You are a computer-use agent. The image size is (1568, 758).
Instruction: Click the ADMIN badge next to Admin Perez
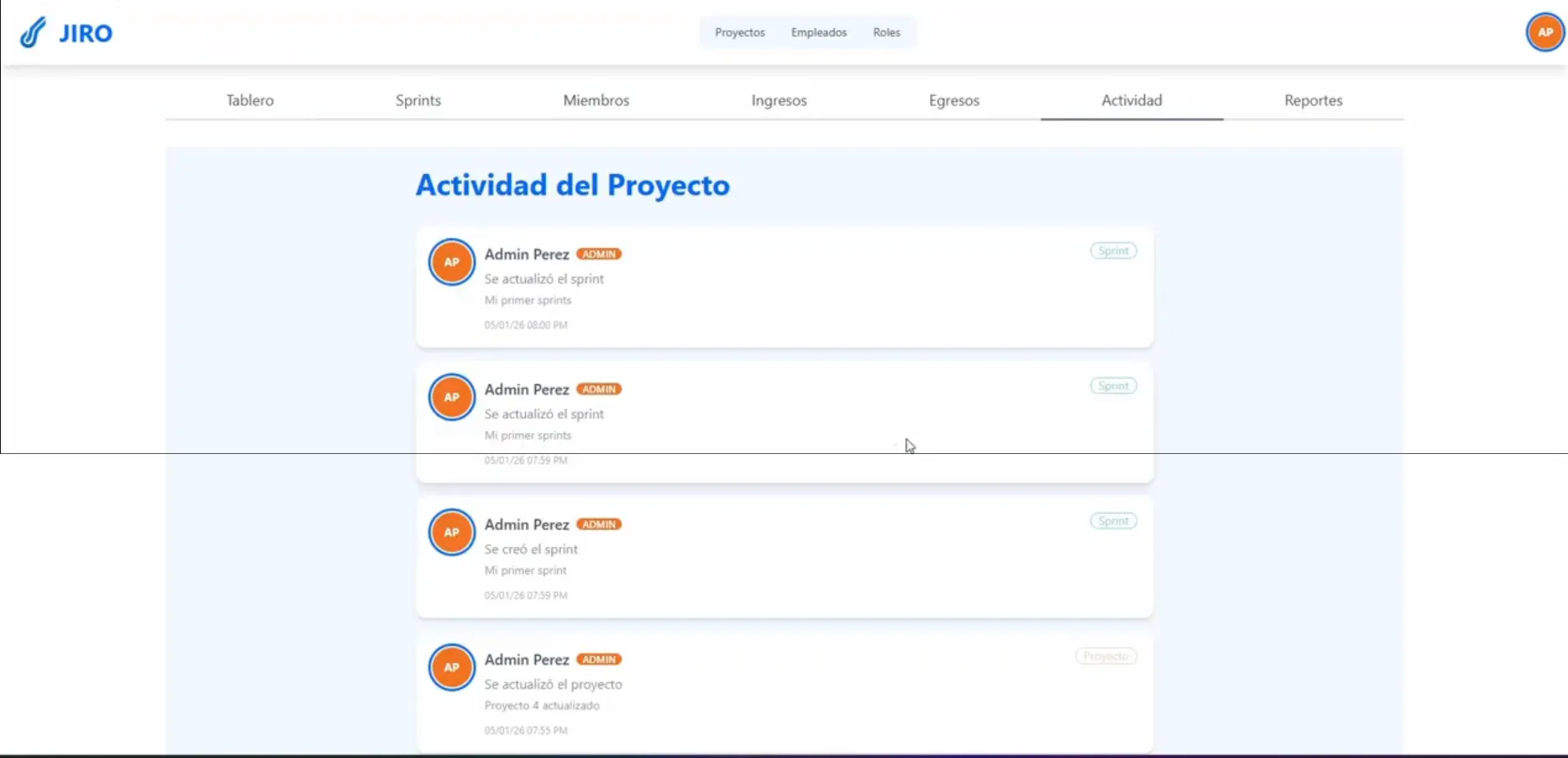[x=600, y=254]
